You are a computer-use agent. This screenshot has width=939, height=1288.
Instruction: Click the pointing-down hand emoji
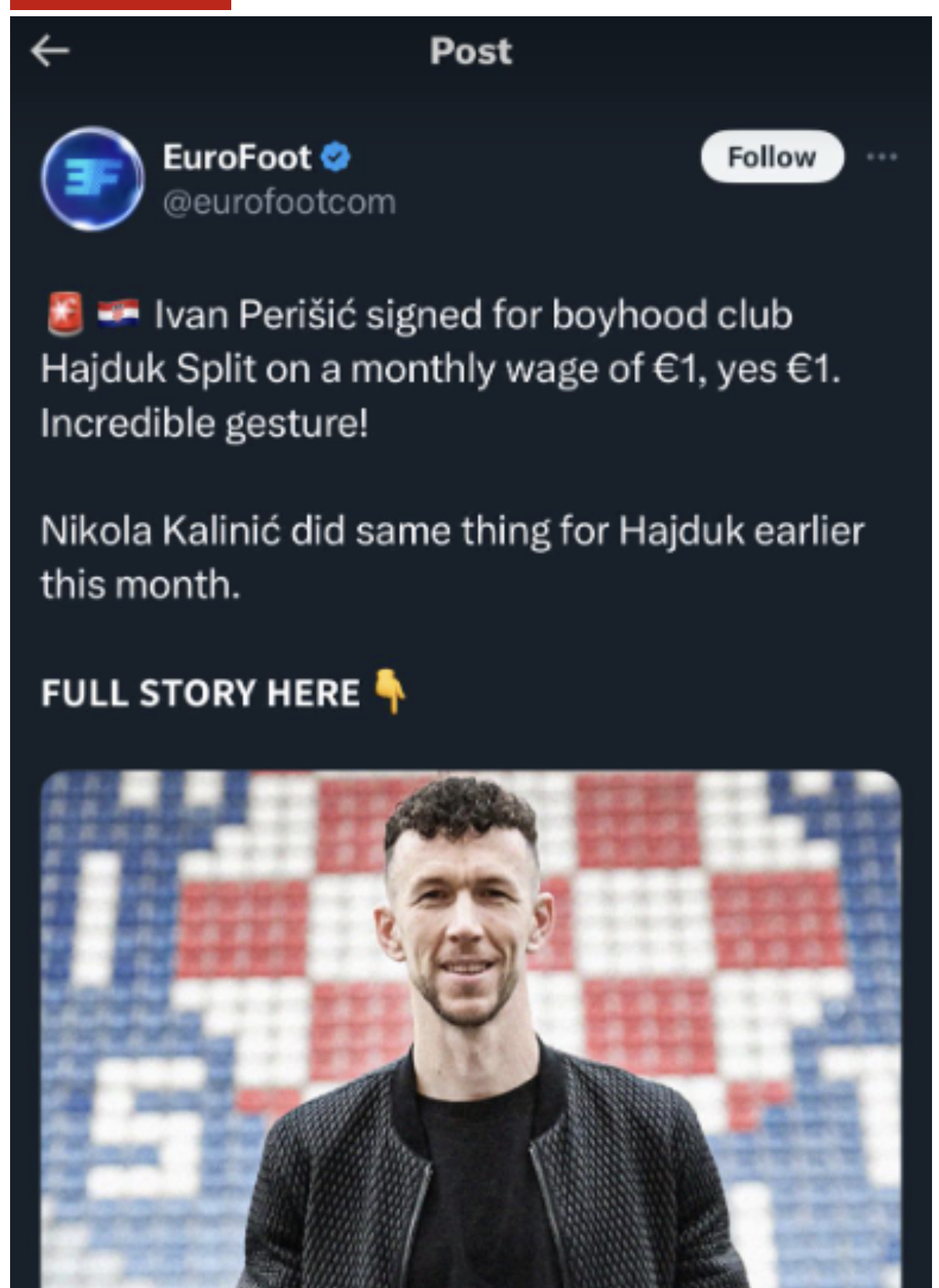390,691
